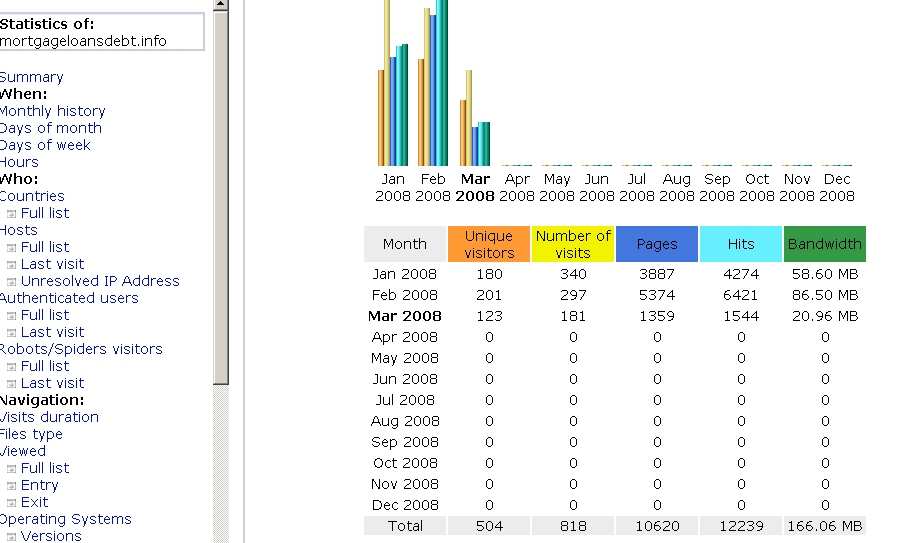The width and height of the screenshot is (920, 543).
Task: Open Versions under Operating Systems
Action: tap(51, 536)
